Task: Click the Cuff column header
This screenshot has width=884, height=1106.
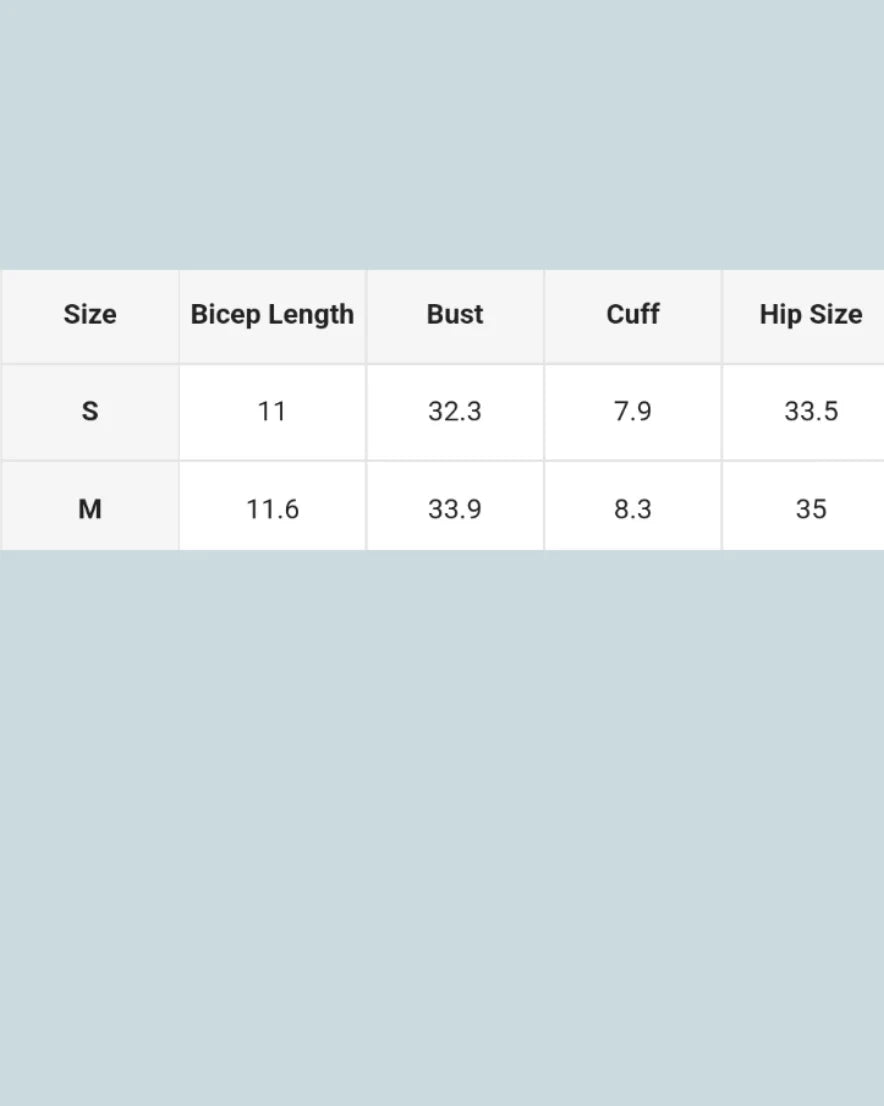Action: [x=633, y=314]
